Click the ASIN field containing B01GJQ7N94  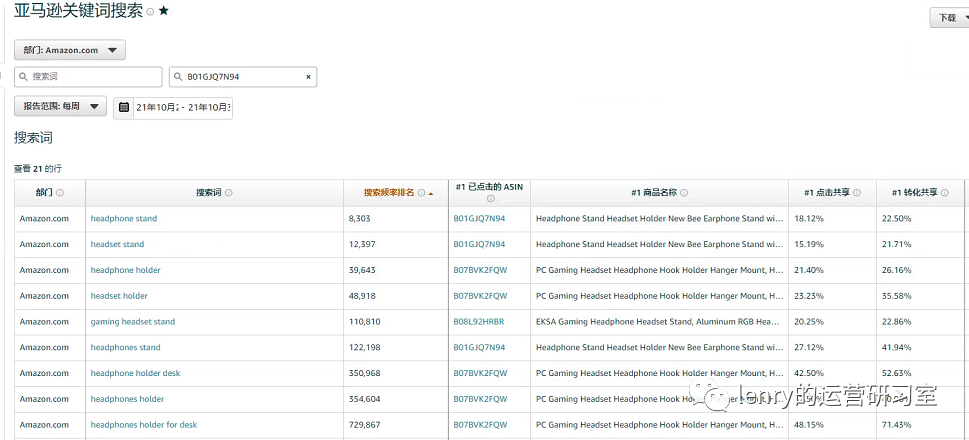click(243, 77)
